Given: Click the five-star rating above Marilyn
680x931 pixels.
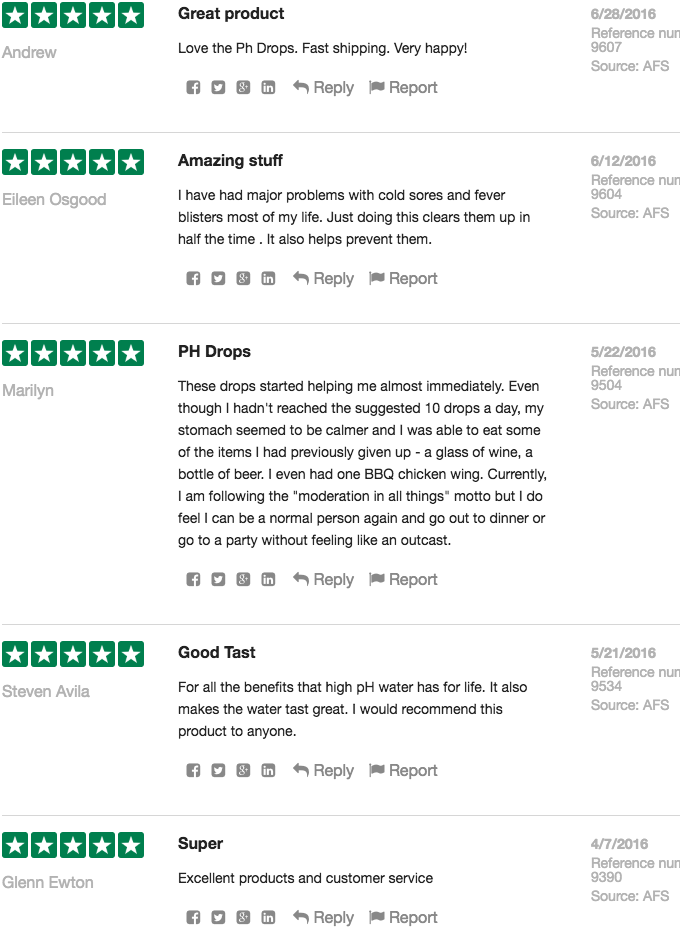Looking at the screenshot, I should [x=73, y=353].
